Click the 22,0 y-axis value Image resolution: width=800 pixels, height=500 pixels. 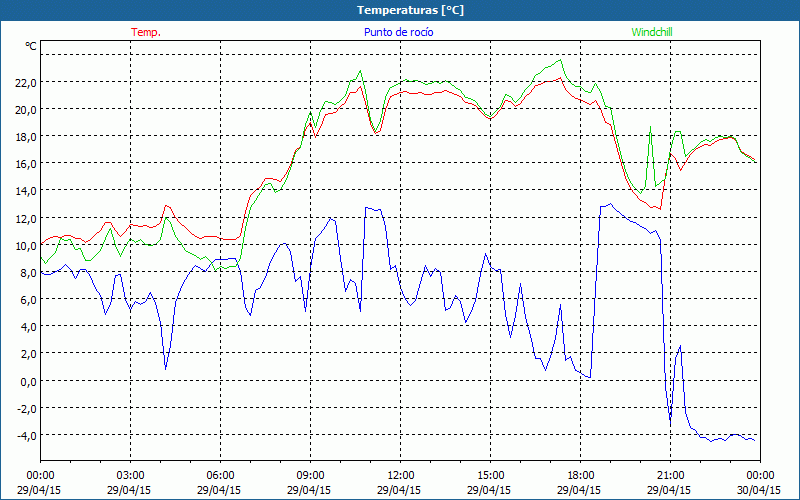coord(26,83)
